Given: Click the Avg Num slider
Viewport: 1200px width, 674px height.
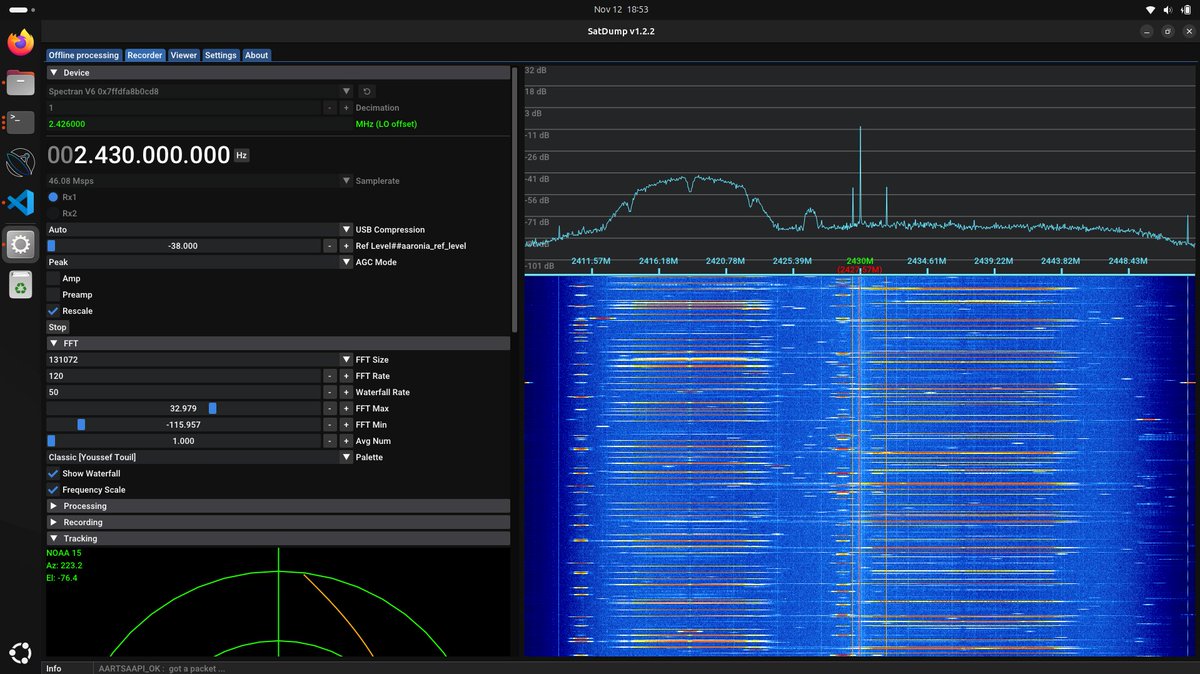Looking at the screenshot, I should pyautogui.click(x=183, y=441).
